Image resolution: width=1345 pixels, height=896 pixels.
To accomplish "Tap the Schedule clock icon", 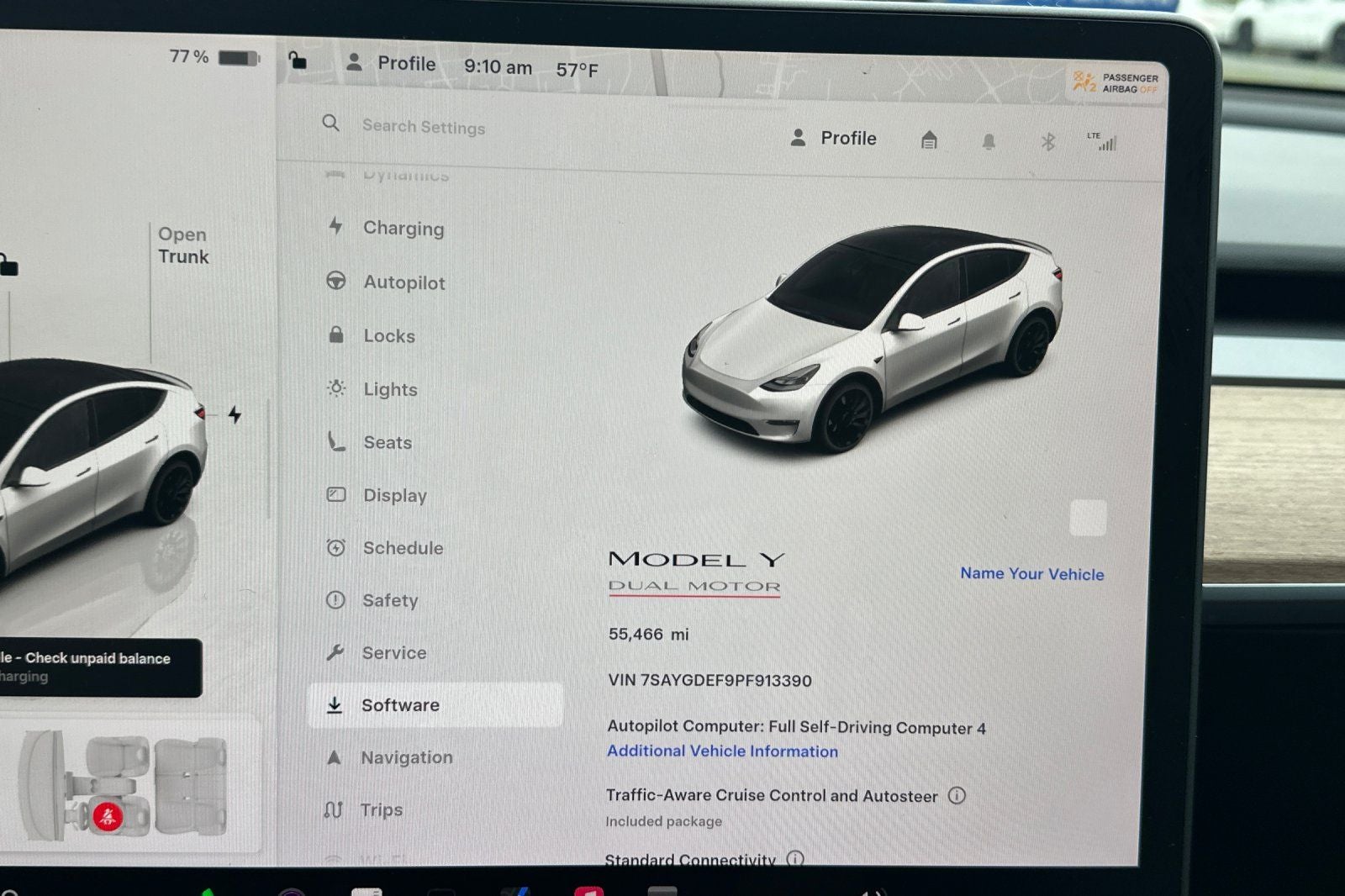I will click(335, 547).
